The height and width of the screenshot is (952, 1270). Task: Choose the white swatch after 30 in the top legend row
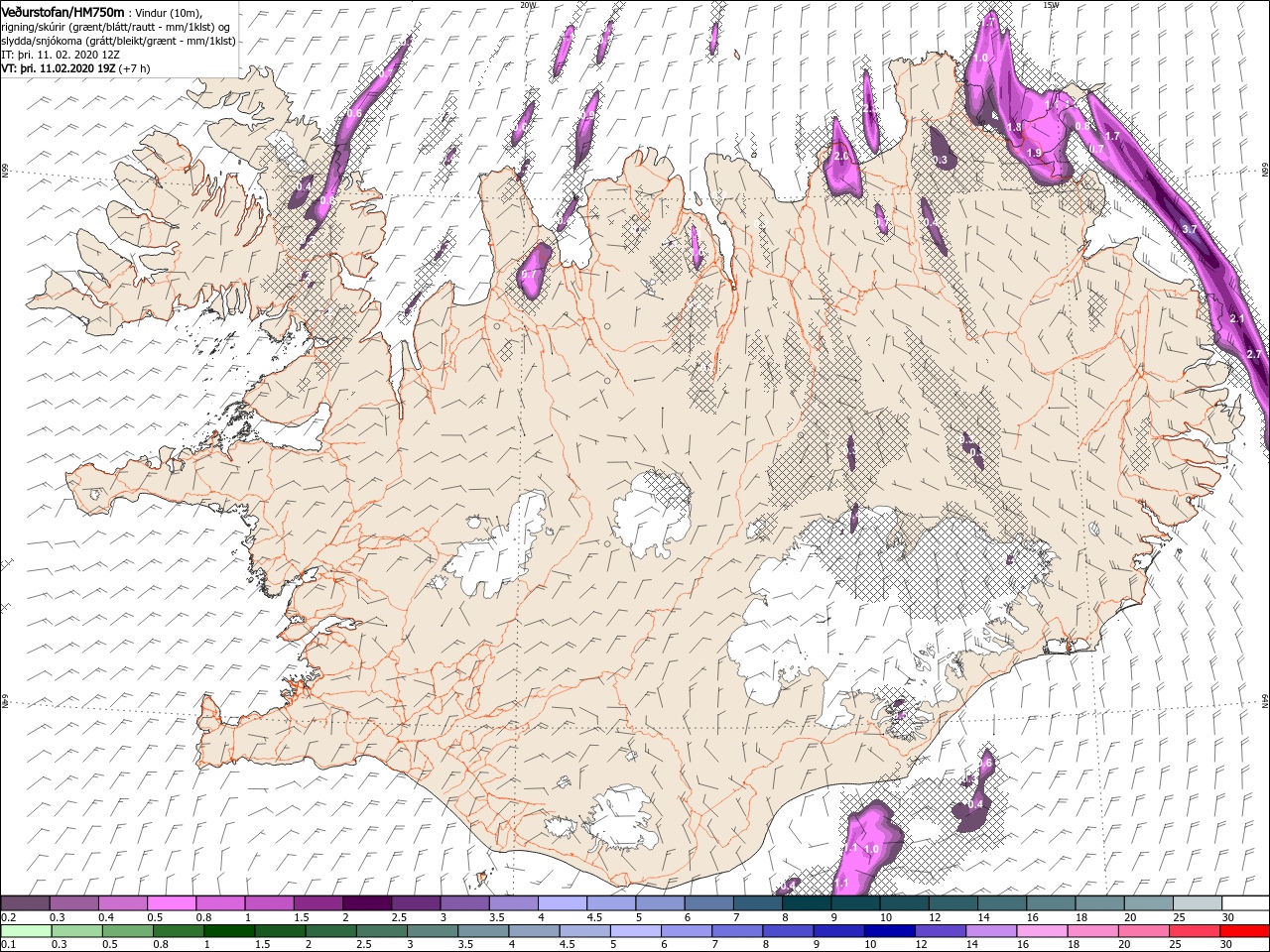click(1243, 903)
